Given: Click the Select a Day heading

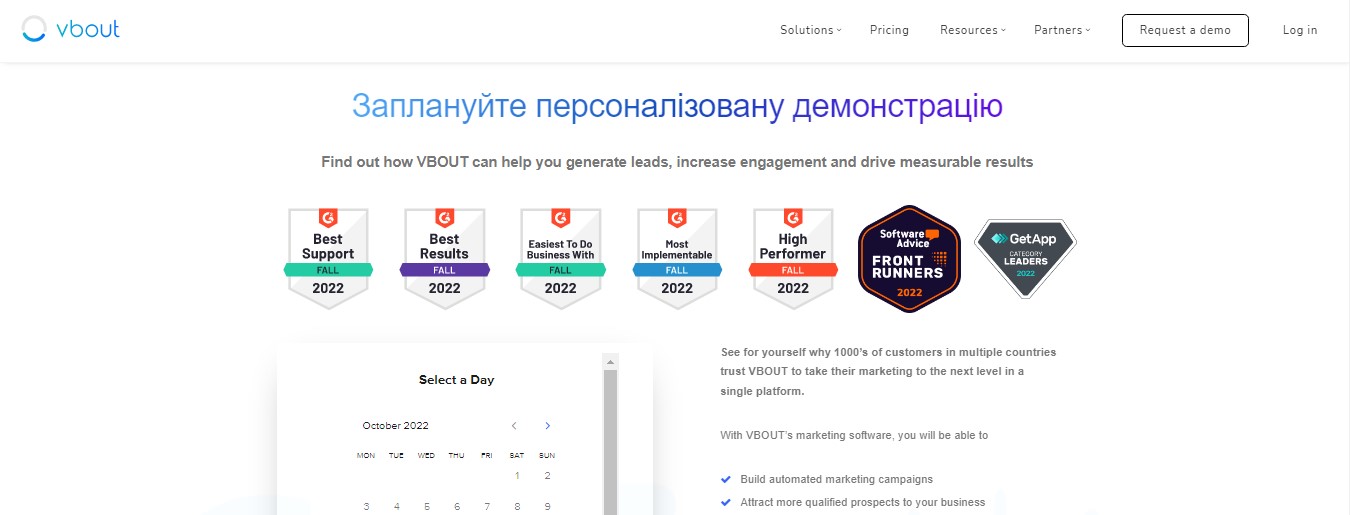Looking at the screenshot, I should click(456, 380).
